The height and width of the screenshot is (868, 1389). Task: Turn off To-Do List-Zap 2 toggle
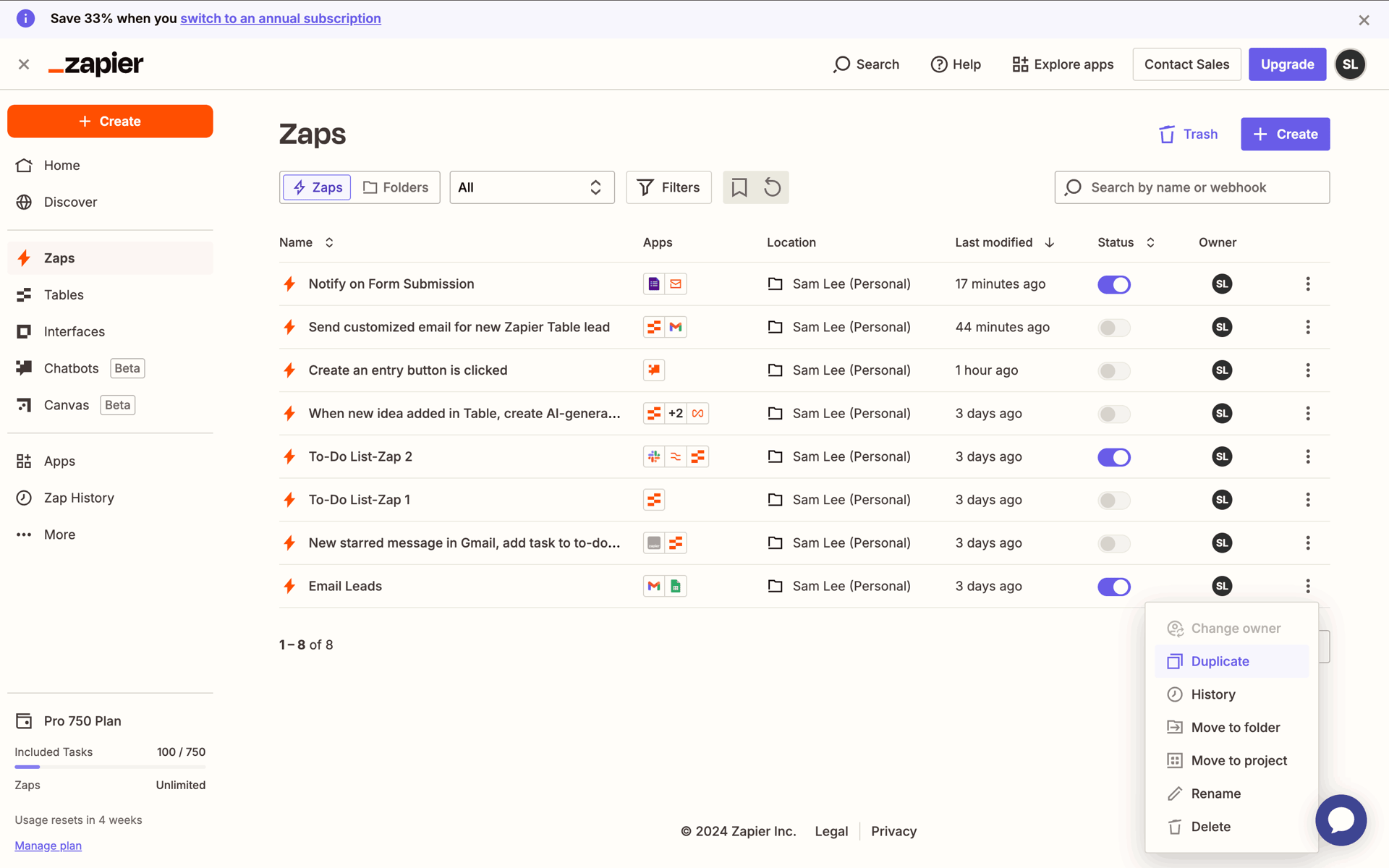pos(1114,457)
